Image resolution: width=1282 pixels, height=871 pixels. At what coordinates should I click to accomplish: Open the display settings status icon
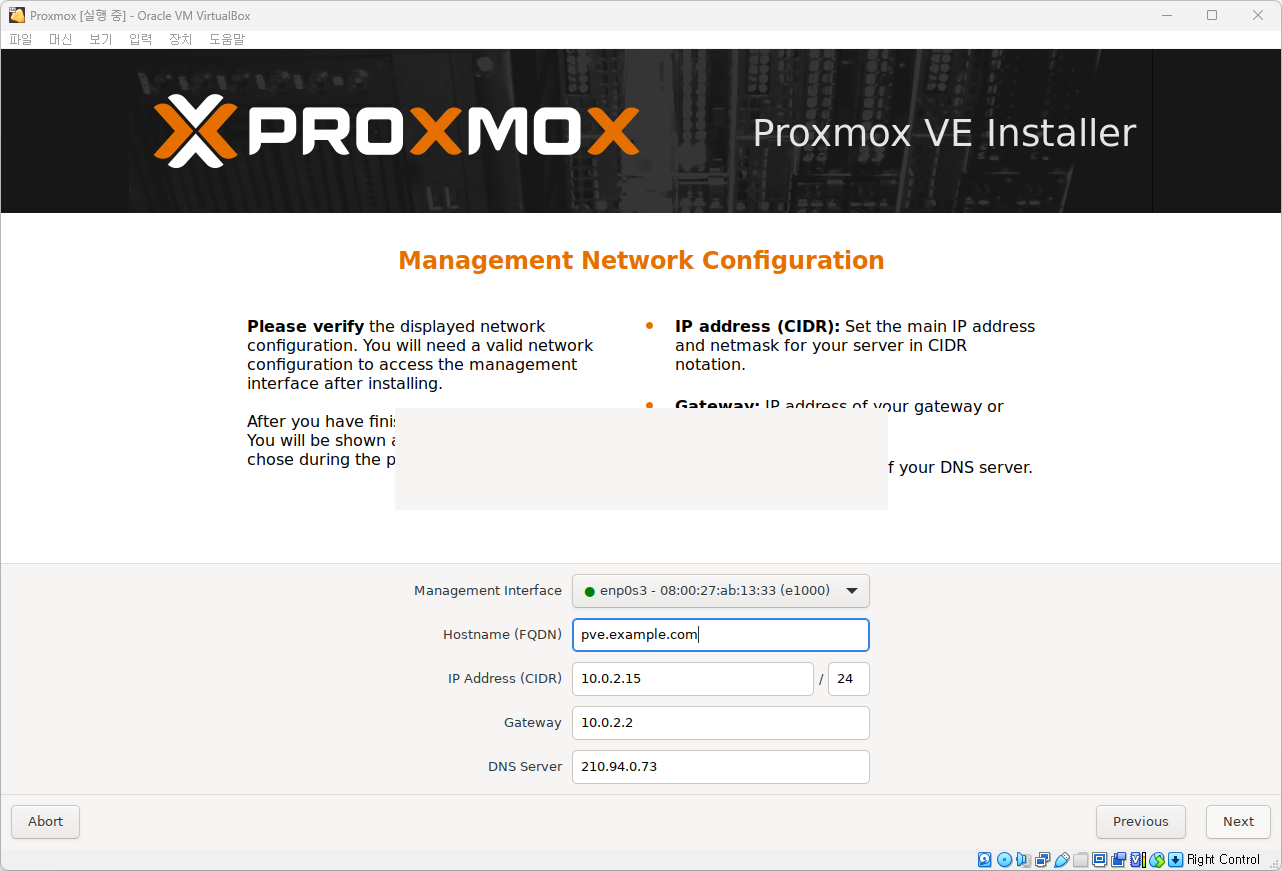tap(1099, 860)
